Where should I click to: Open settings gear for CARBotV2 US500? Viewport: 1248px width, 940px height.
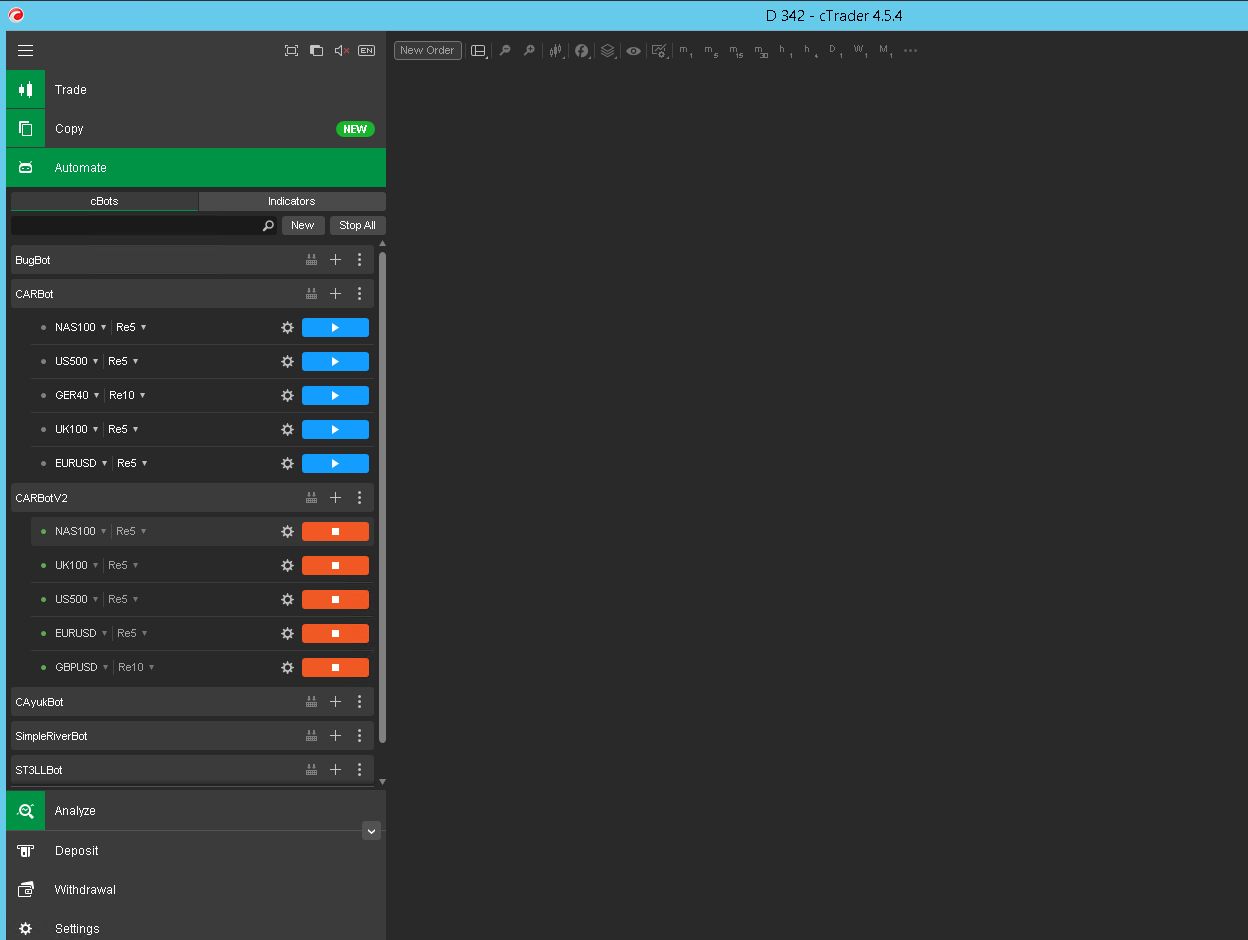pos(287,600)
